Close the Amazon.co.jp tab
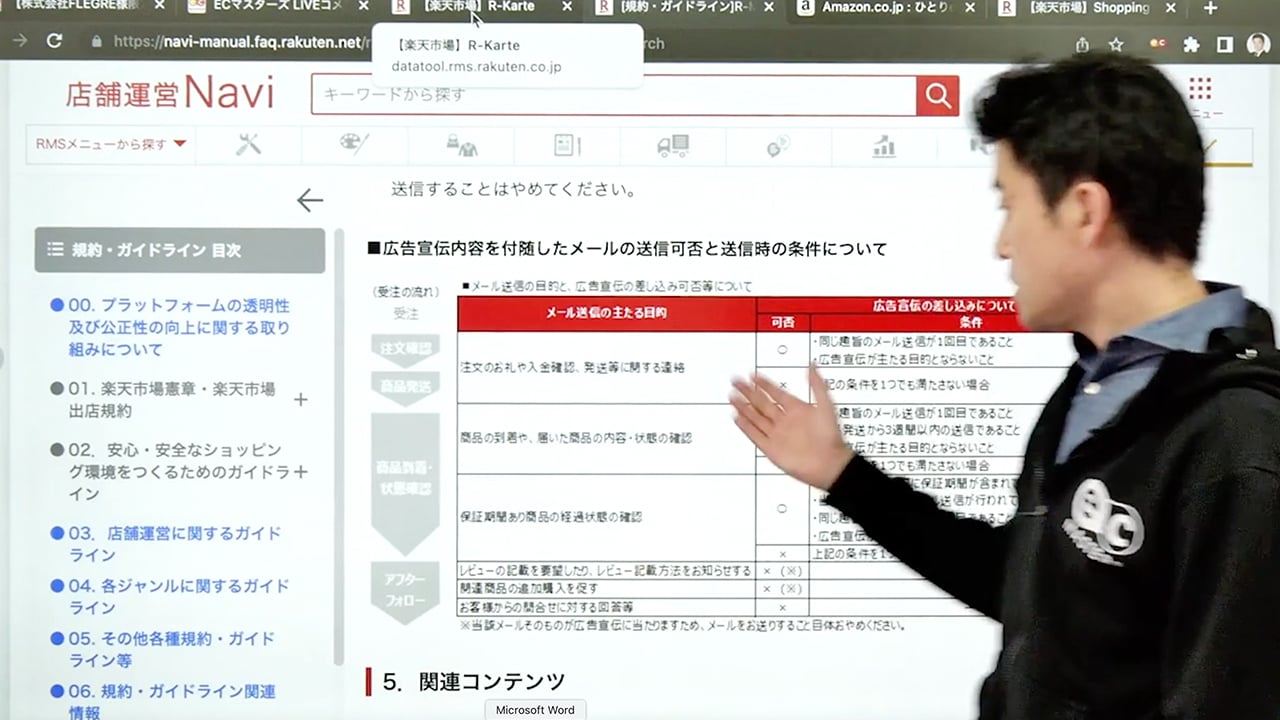The width and height of the screenshot is (1280, 720). 972,8
